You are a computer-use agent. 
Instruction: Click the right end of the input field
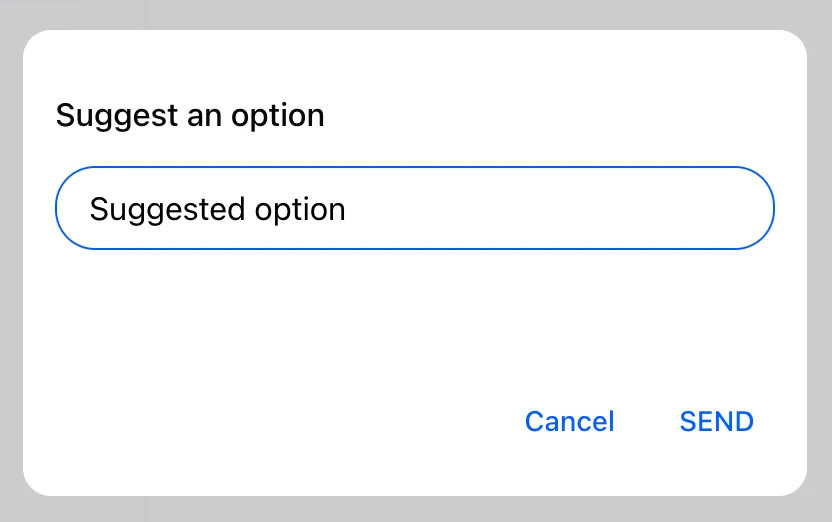(x=740, y=208)
